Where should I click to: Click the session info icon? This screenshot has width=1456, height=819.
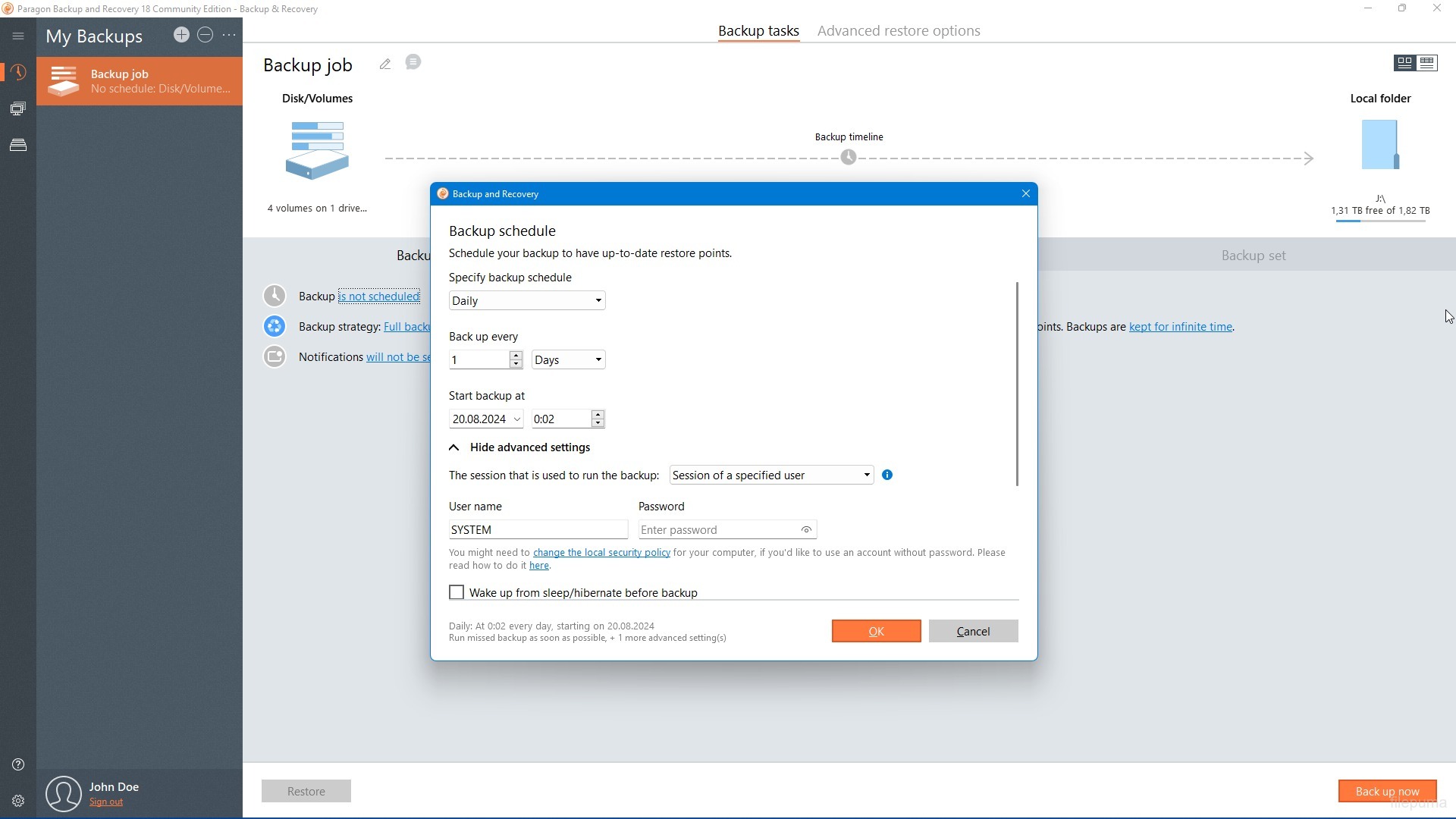coord(887,475)
